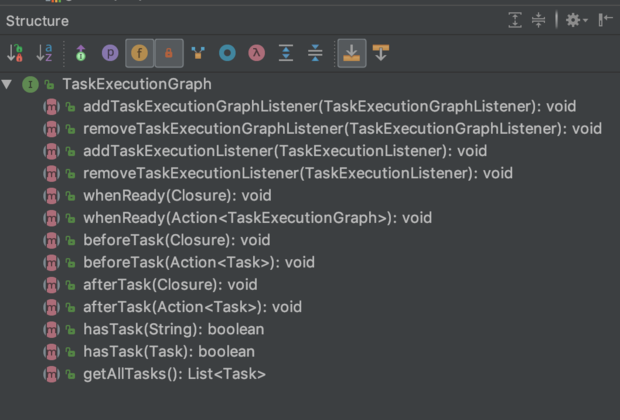Click the green interface icon of TaskExecutionGraph
Screen dimensions: 620x420
(x=30, y=84)
